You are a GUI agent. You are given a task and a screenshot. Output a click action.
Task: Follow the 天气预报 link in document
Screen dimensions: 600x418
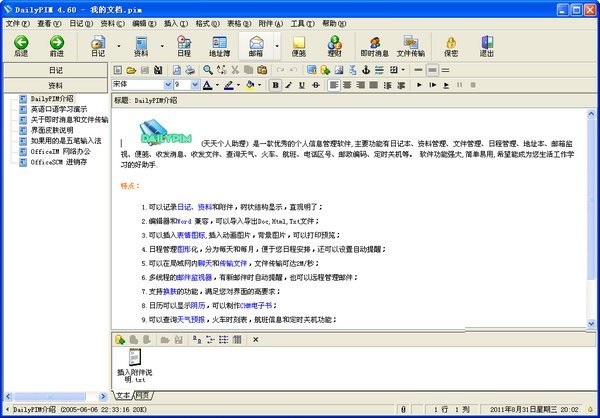(x=191, y=320)
